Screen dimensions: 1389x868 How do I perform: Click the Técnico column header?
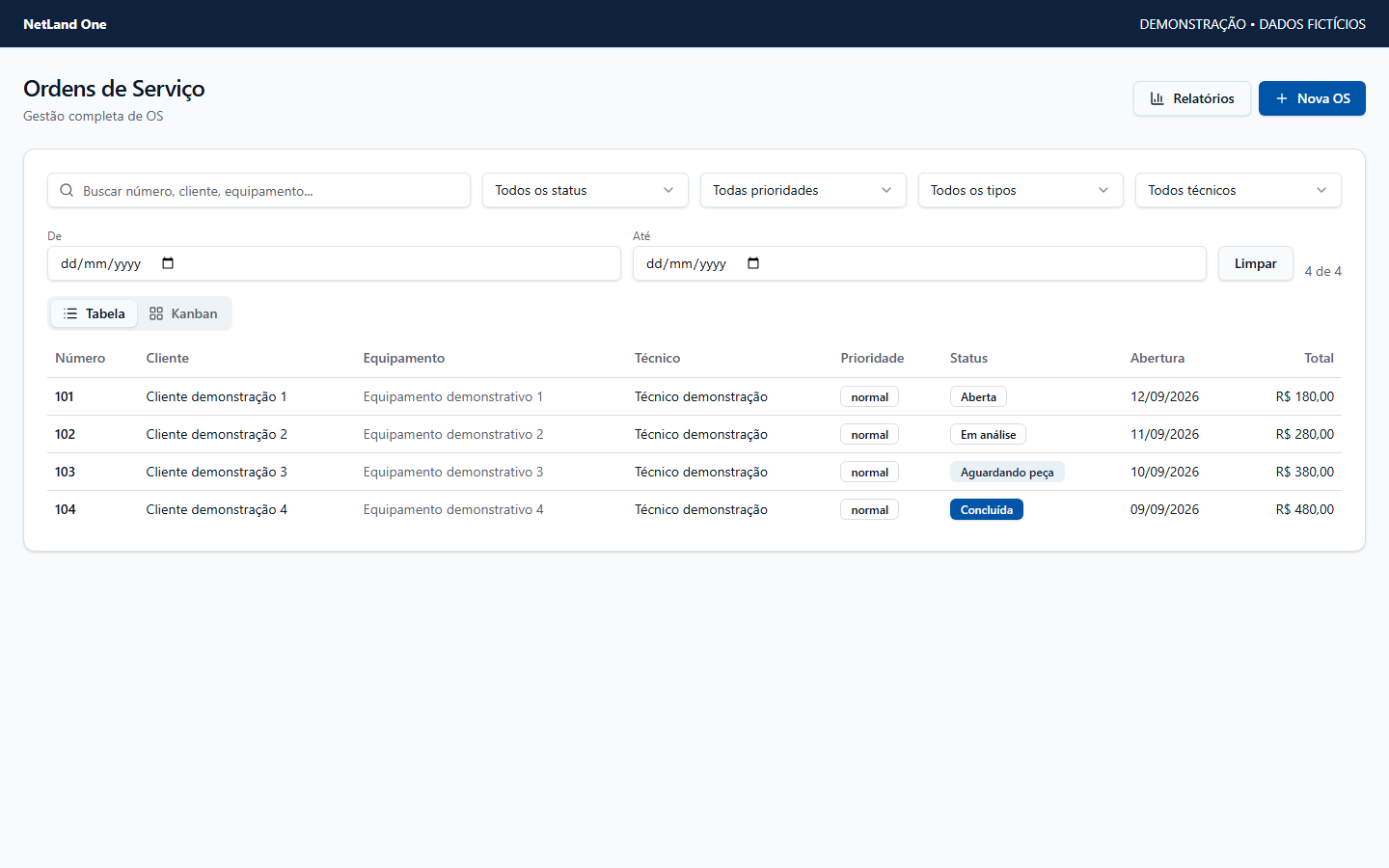pos(658,358)
